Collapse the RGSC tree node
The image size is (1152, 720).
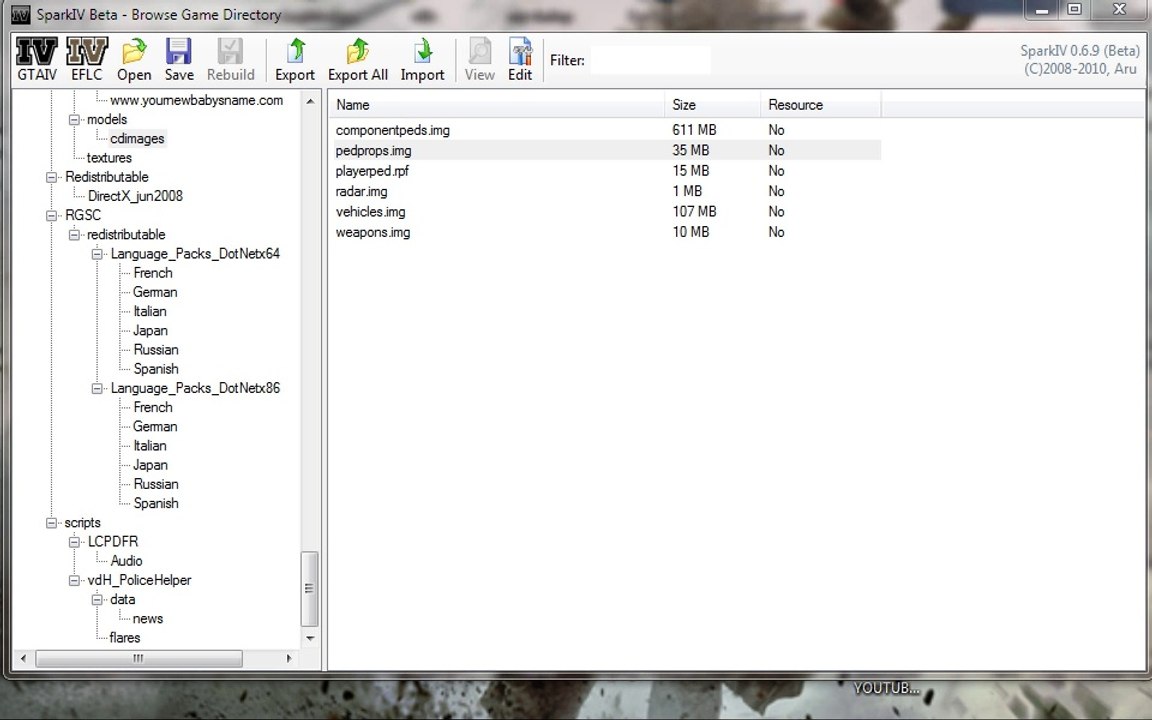51,215
